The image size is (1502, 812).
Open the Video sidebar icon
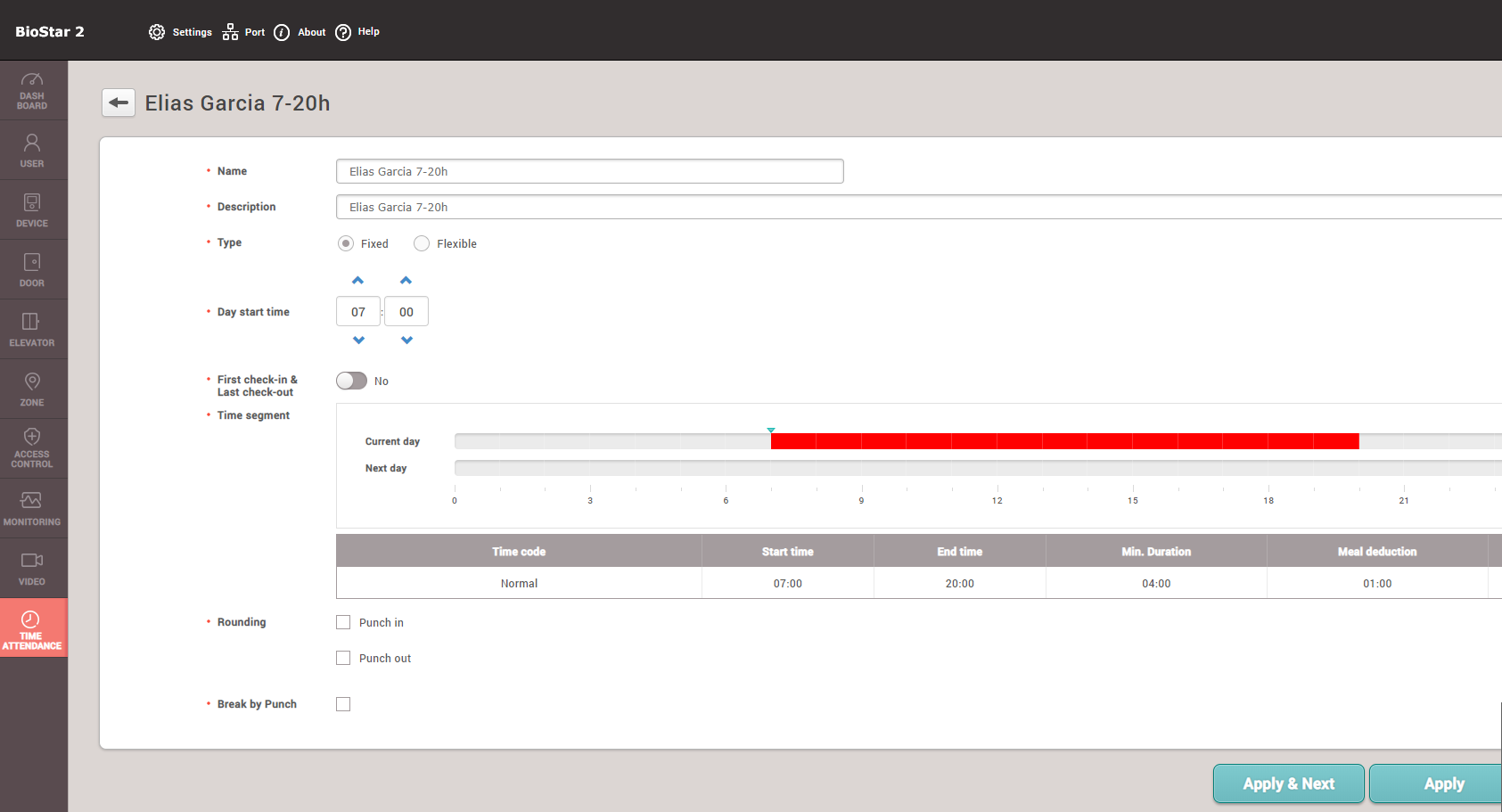[32, 568]
